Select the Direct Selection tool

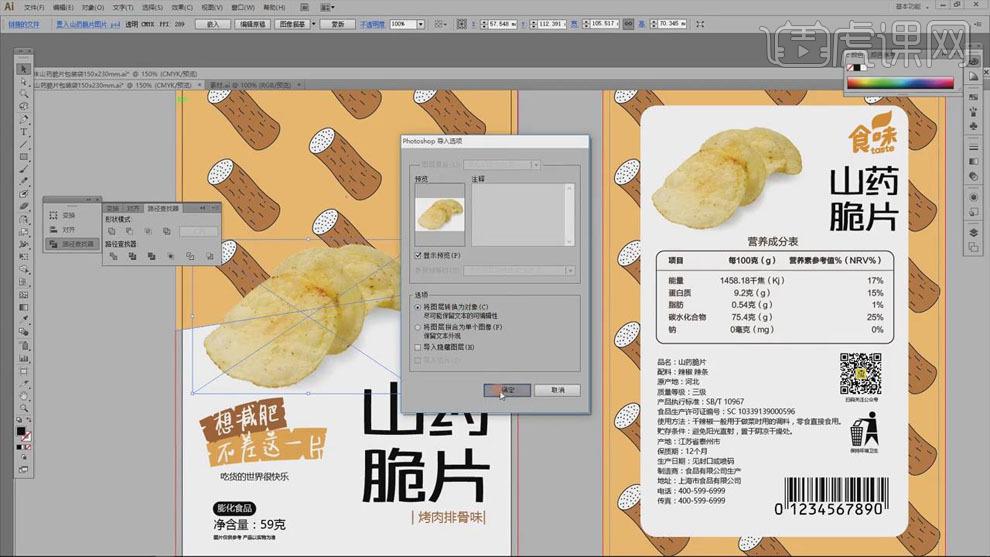[x=23, y=81]
